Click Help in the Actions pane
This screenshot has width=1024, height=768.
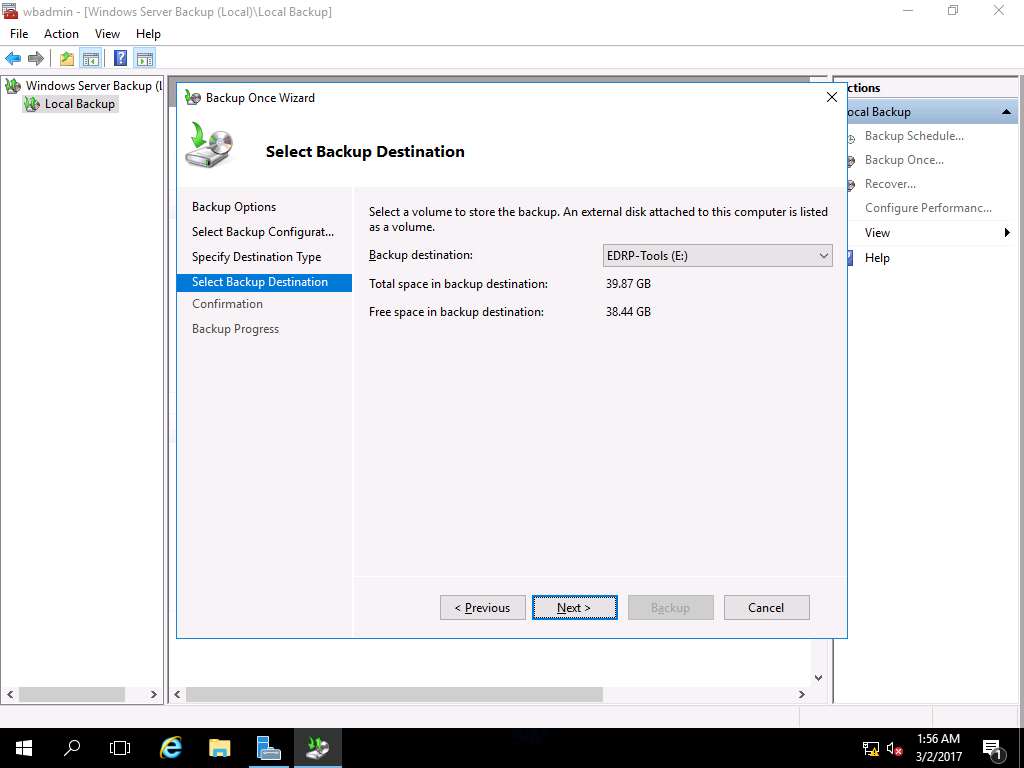pyautogui.click(x=877, y=257)
